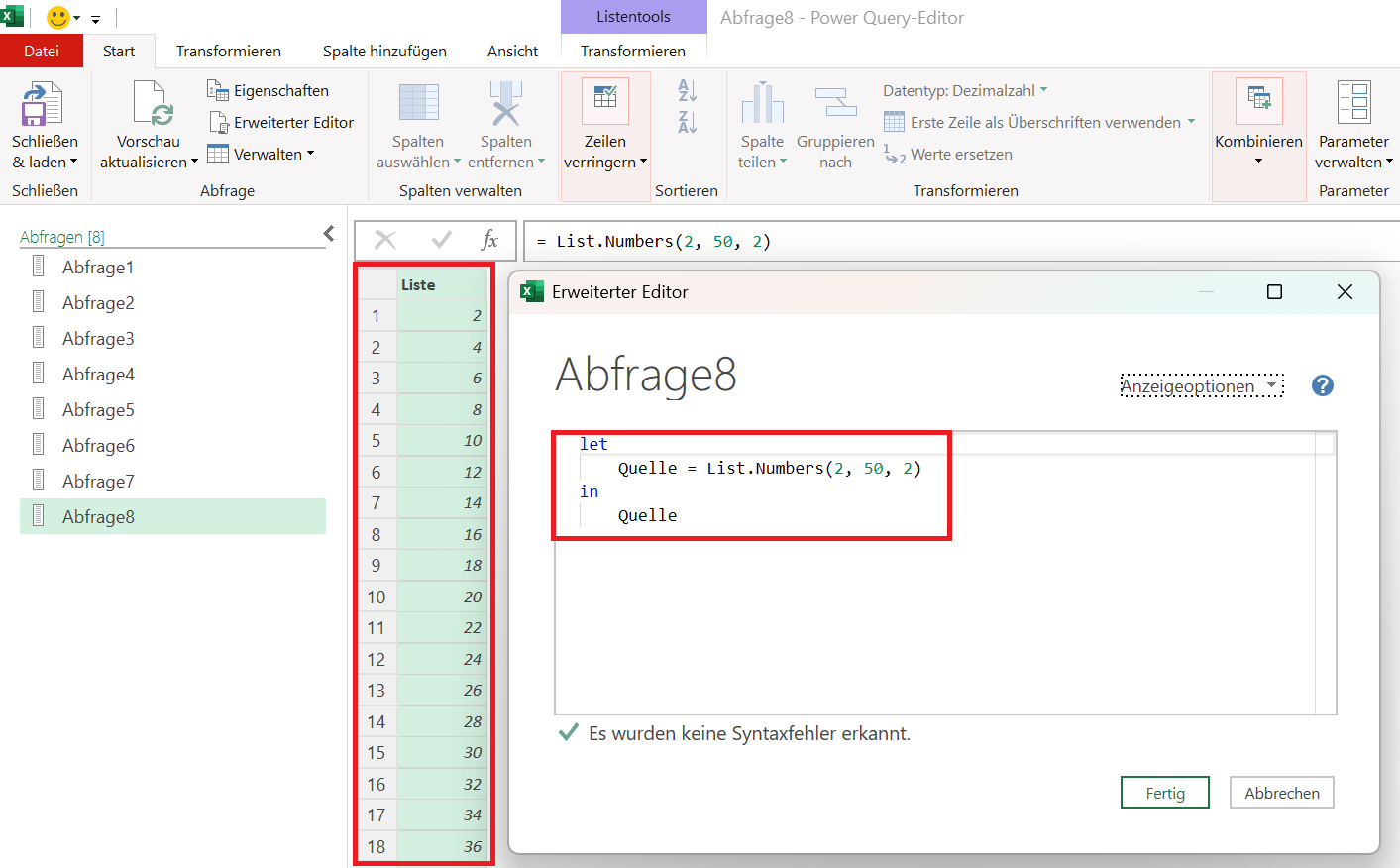Select query Abfrage7 in the list
The image size is (1400, 868).
[172, 481]
